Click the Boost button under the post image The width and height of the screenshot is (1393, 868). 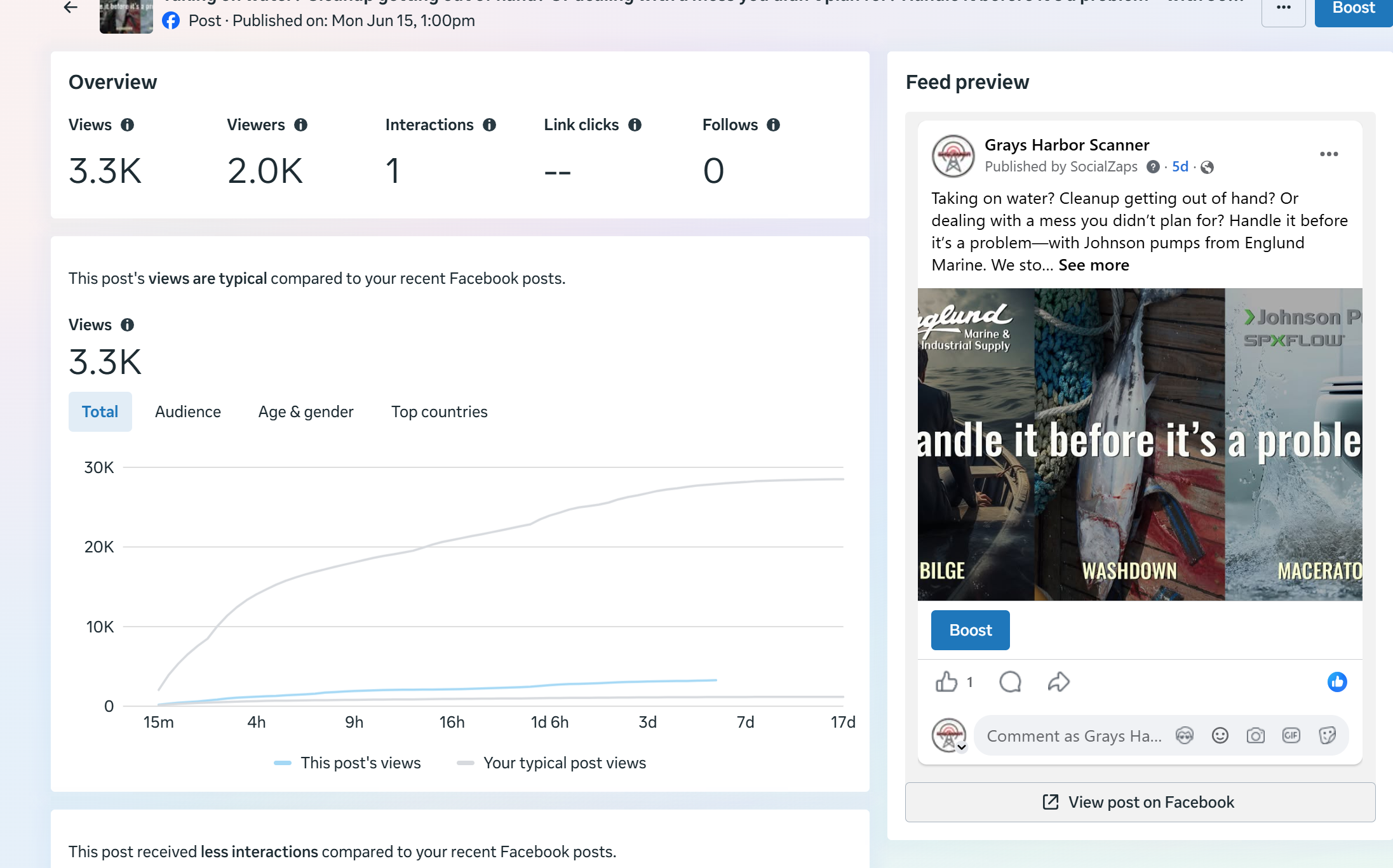(971, 631)
